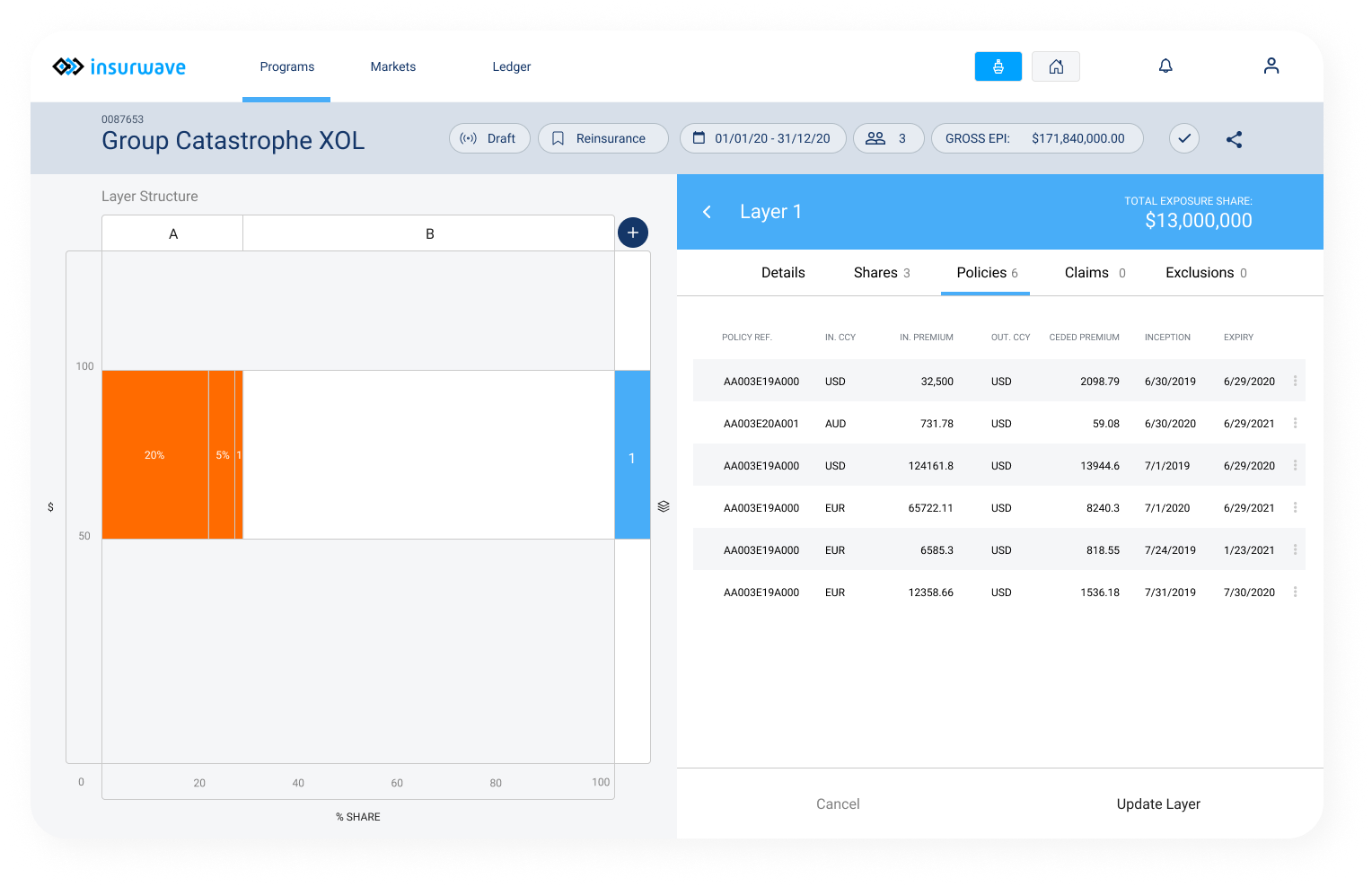Switch to the Exclusions tab

[1206, 272]
